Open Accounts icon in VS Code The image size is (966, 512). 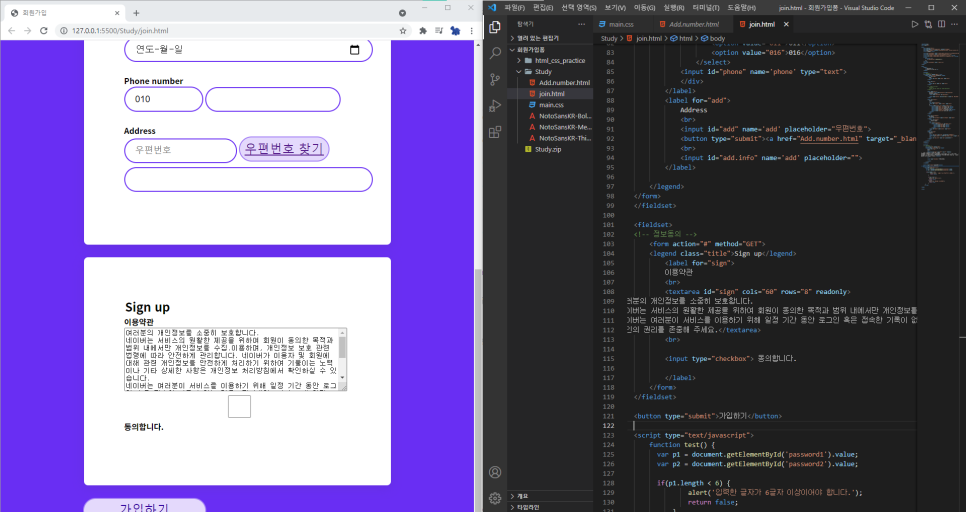click(x=495, y=472)
